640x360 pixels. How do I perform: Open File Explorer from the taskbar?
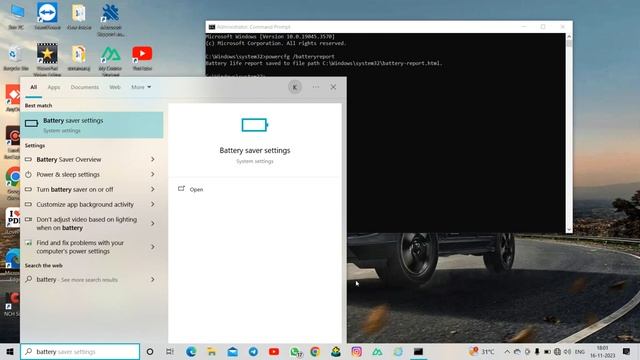pos(211,351)
